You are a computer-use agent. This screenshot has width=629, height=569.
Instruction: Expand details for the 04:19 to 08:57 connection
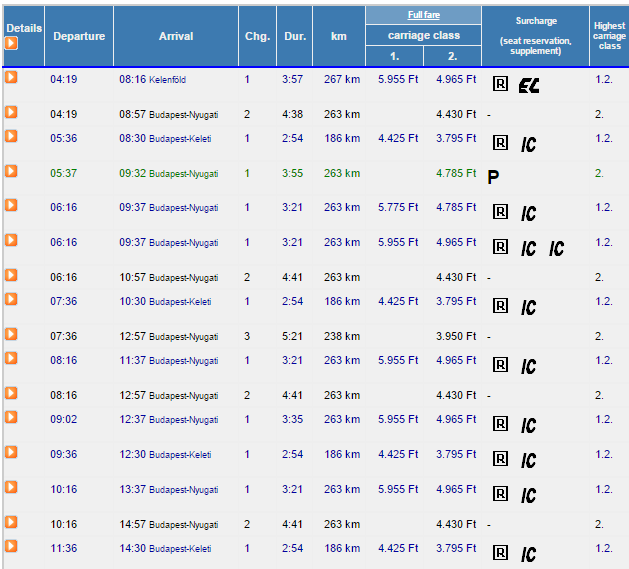tap(11, 112)
